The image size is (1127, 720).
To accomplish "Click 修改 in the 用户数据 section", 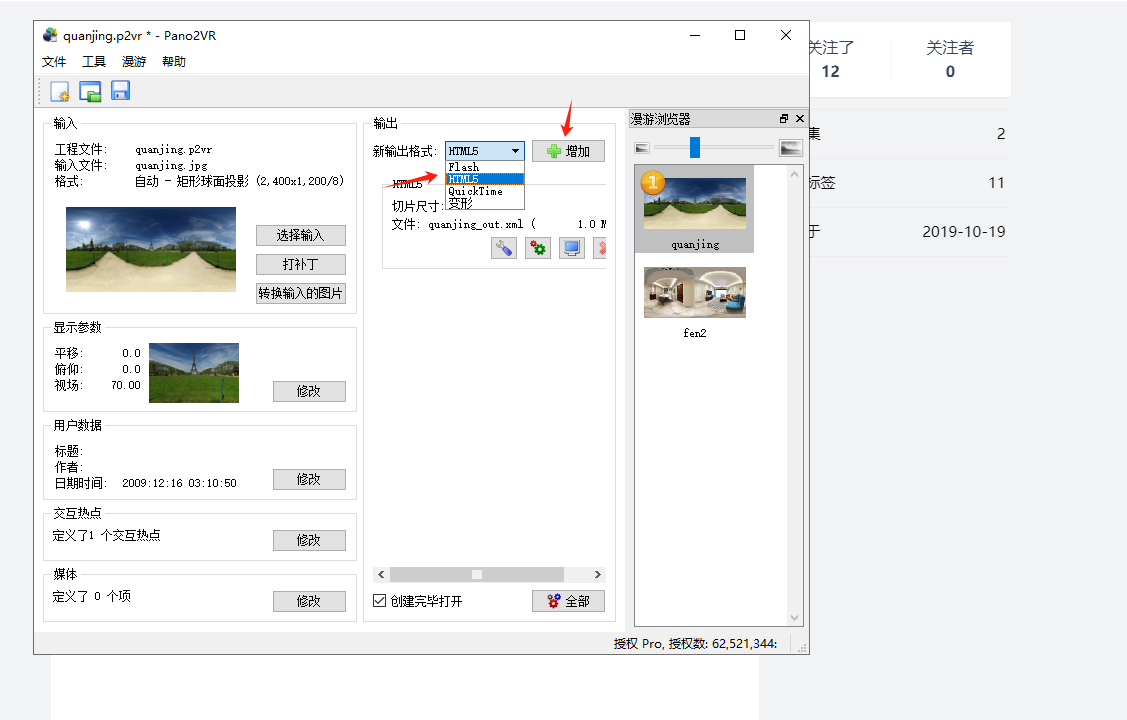I will tap(309, 479).
